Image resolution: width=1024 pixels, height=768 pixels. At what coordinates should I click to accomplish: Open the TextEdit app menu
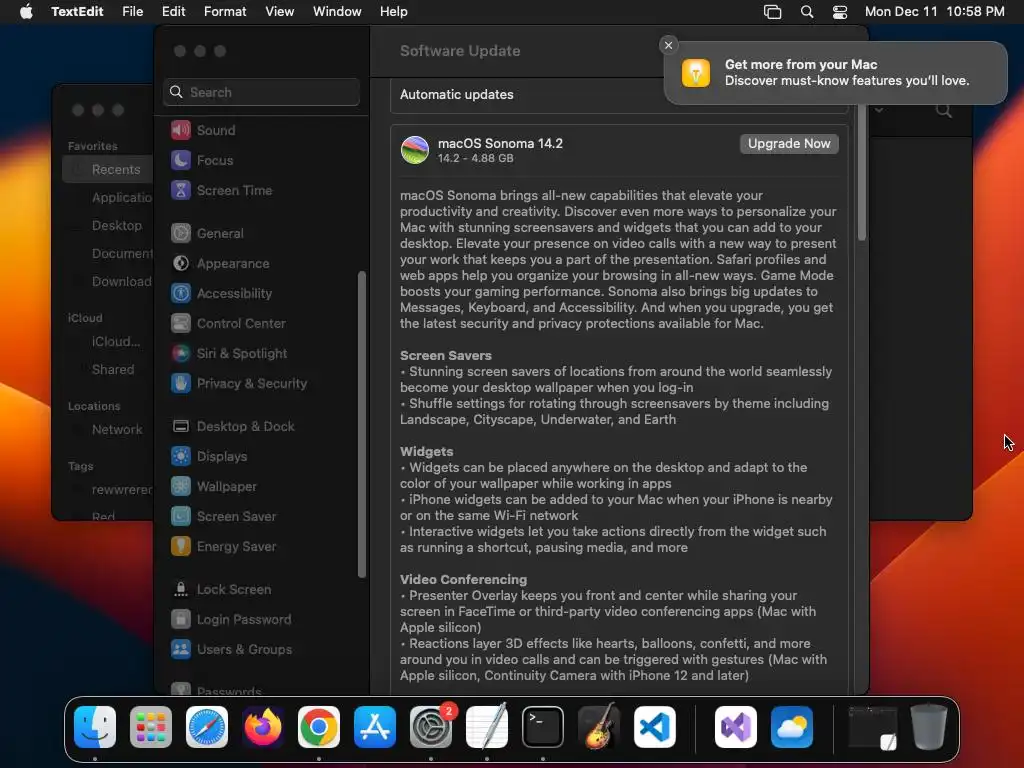[77, 12]
